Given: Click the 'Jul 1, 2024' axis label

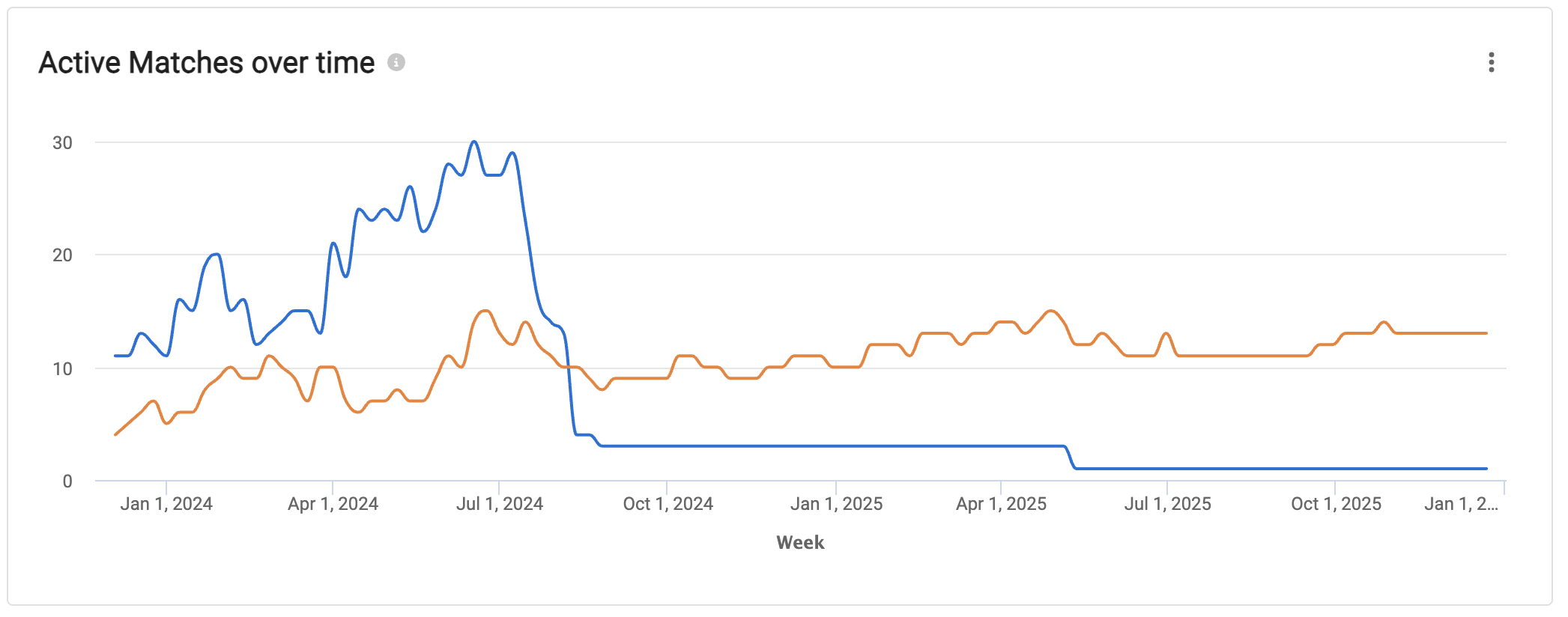Looking at the screenshot, I should pos(500,504).
